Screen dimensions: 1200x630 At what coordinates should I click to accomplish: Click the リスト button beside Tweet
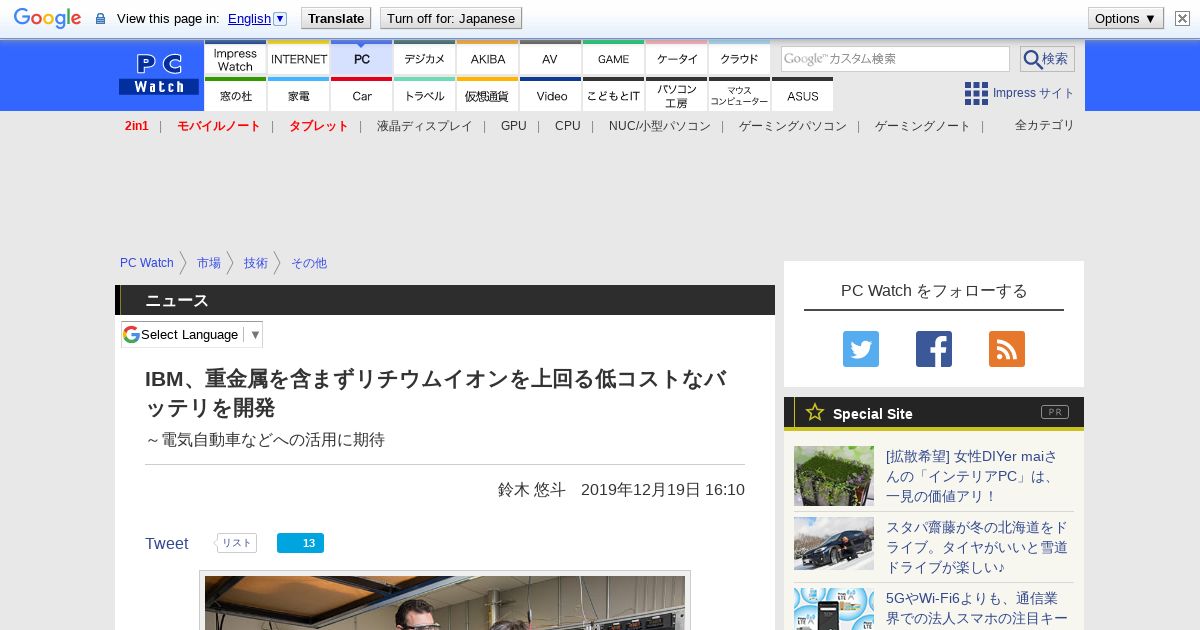[237, 543]
